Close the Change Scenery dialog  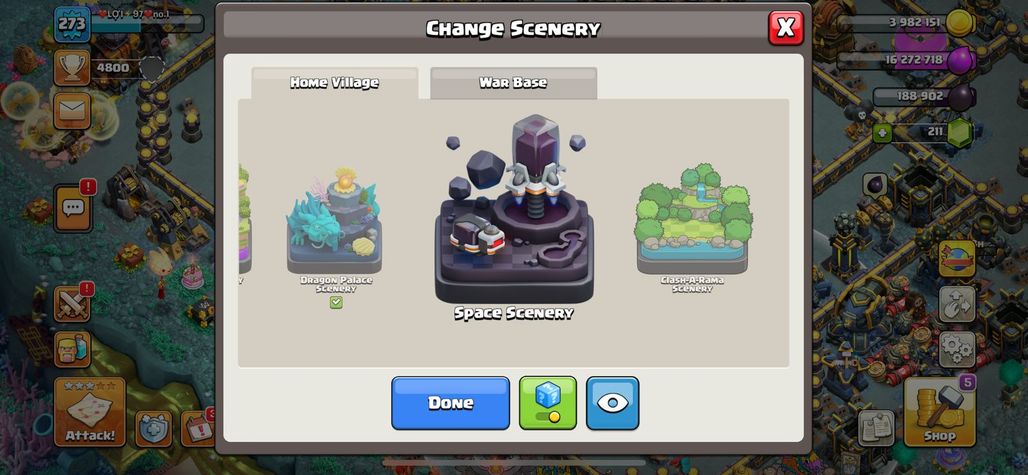(785, 28)
